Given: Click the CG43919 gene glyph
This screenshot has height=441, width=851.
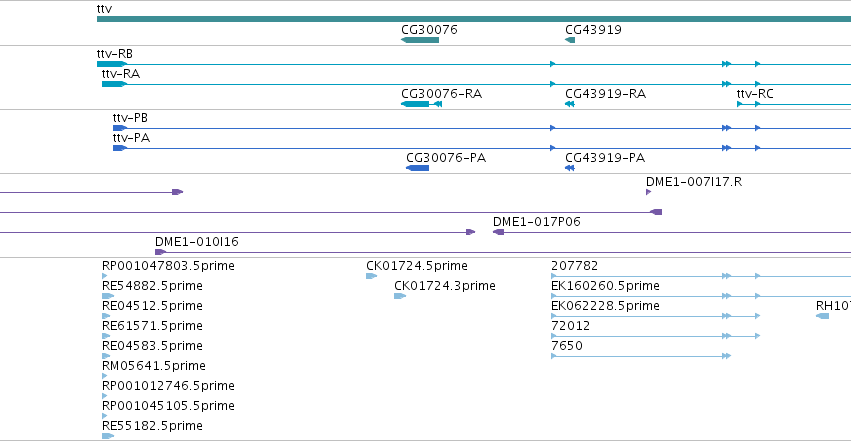Looking at the screenshot, I should (x=570, y=40).
